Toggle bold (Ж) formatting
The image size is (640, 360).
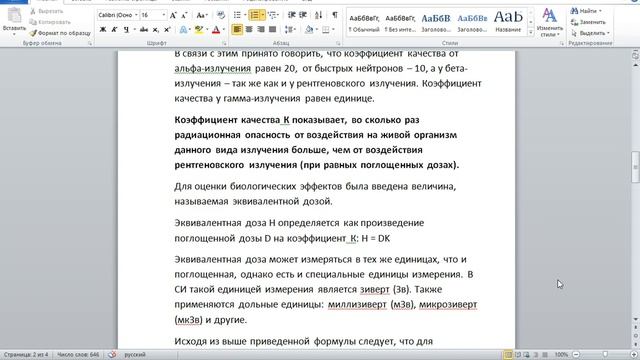click(x=103, y=29)
